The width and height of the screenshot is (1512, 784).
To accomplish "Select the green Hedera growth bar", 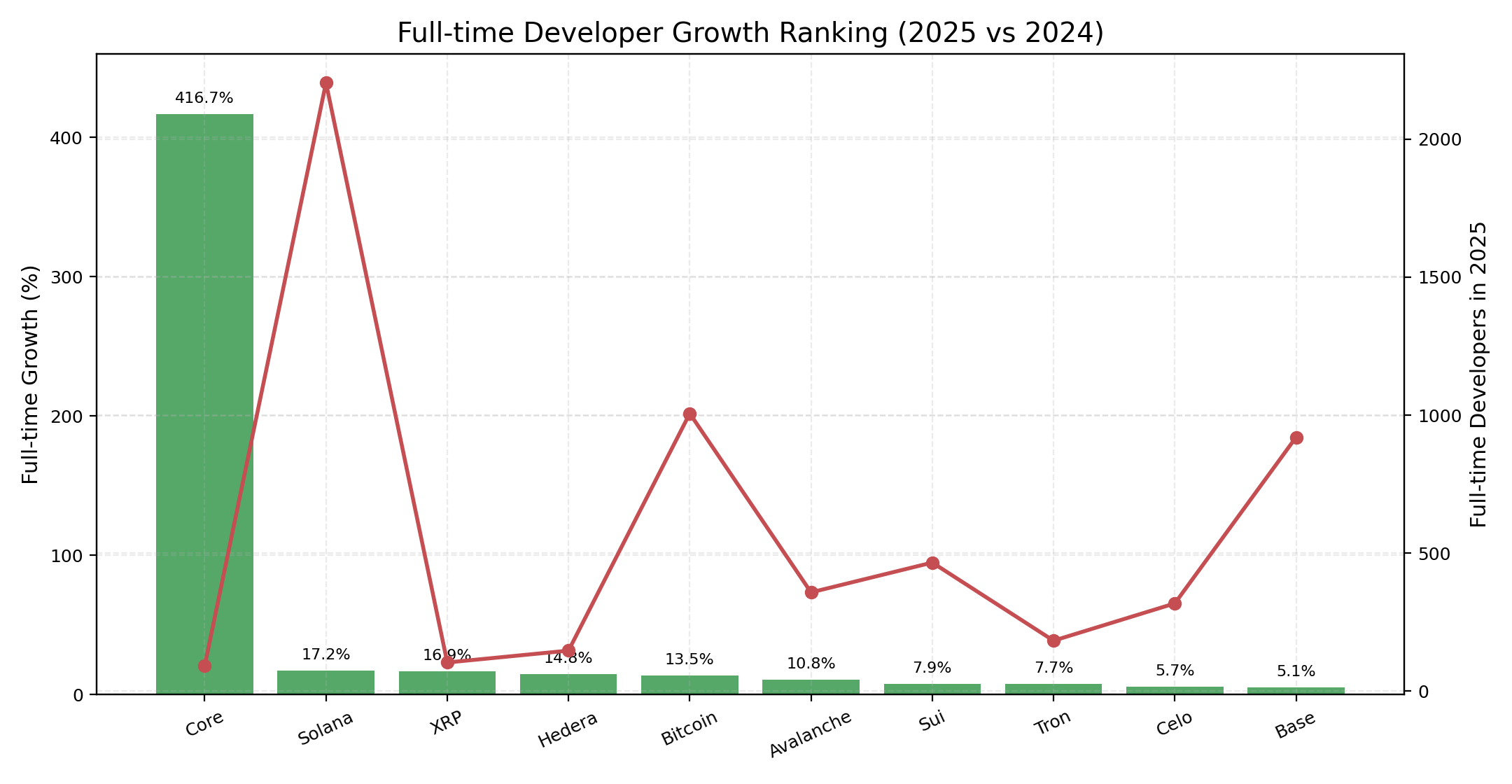I will pyautogui.click(x=568, y=685).
